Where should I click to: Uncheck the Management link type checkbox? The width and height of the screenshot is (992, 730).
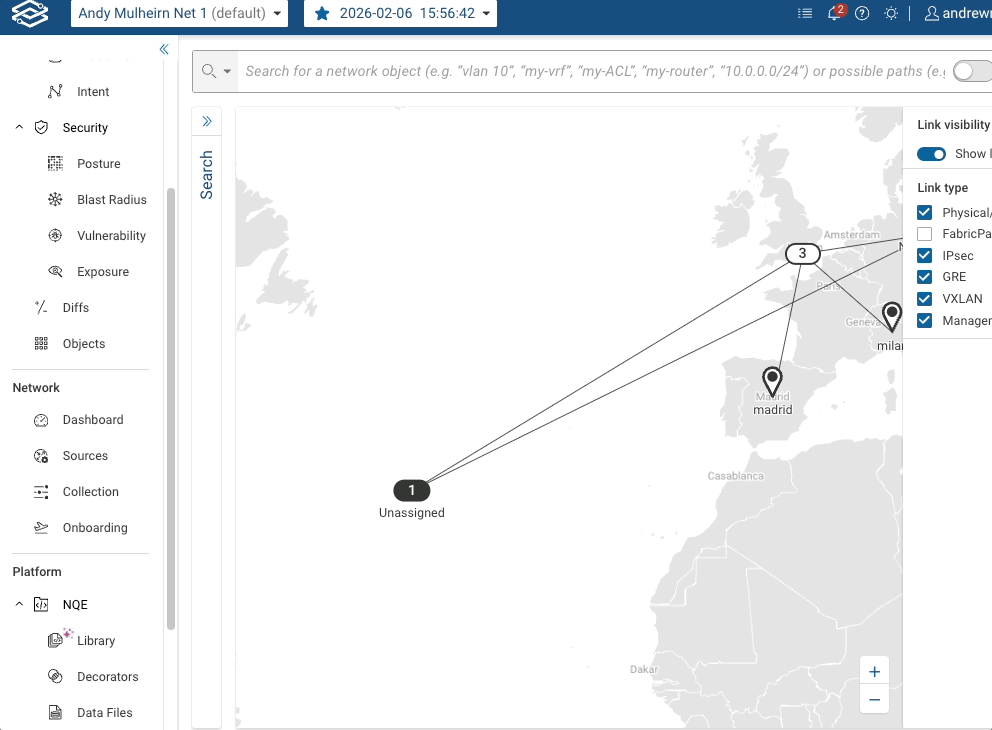[924, 320]
